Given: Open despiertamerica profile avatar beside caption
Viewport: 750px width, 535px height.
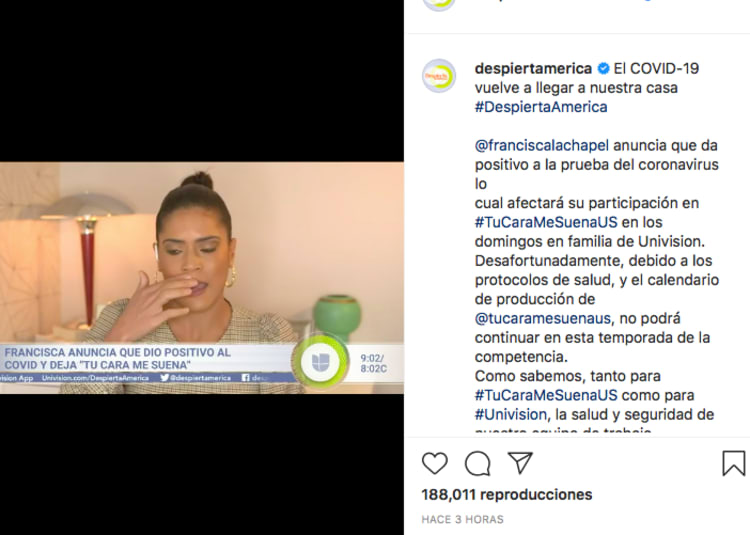Looking at the screenshot, I should coord(439,76).
